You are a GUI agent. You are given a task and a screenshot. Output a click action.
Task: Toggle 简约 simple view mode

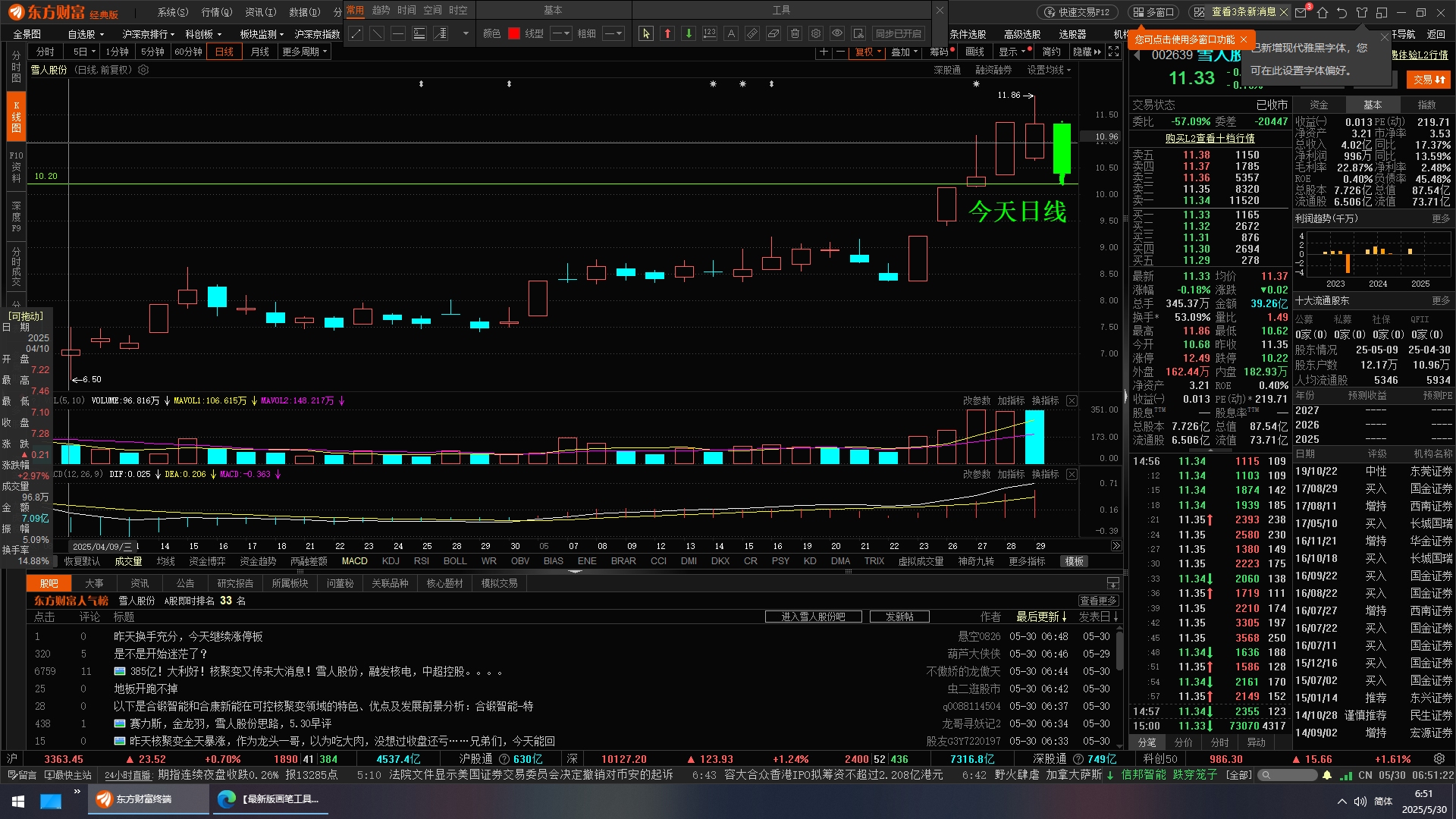(x=1052, y=52)
